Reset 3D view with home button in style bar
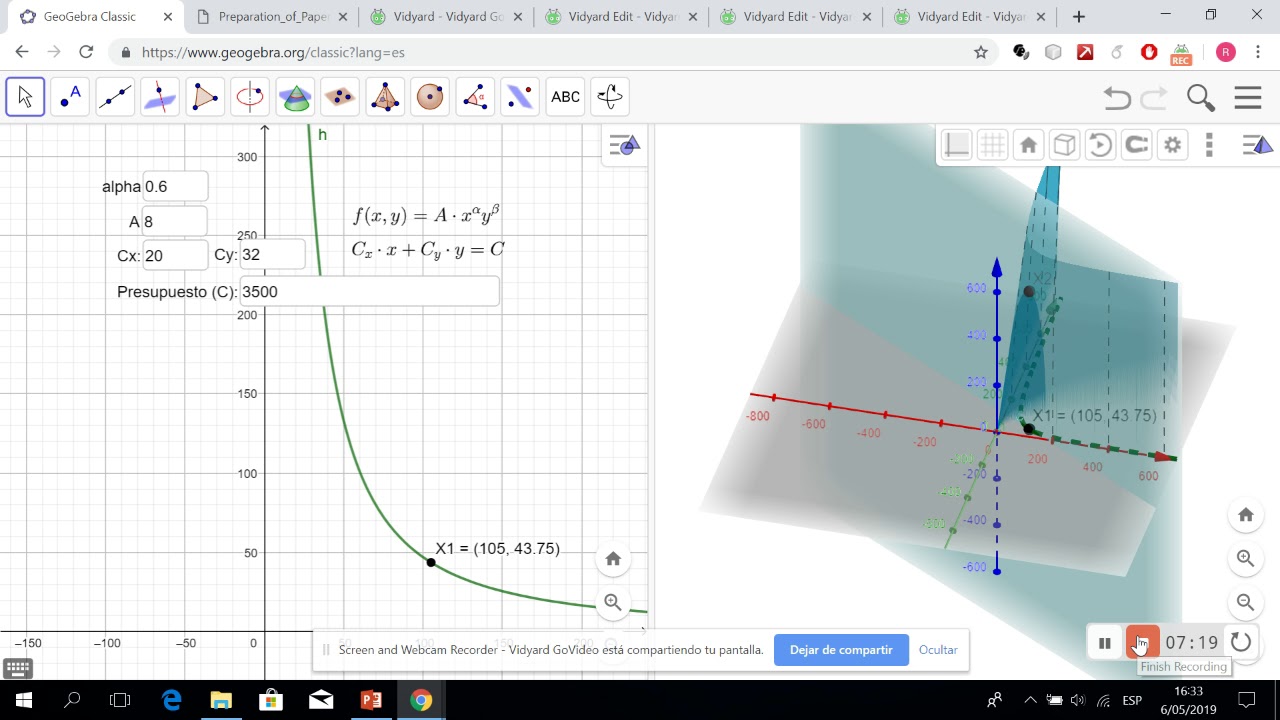The height and width of the screenshot is (720, 1280). pos(1028,145)
